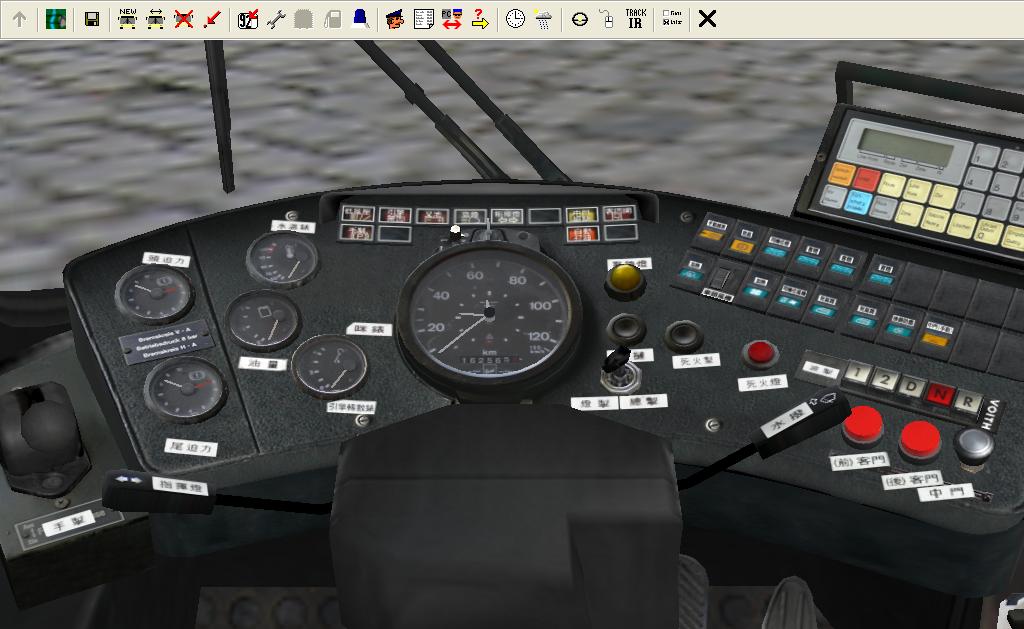This screenshot has width=1024, height=629.
Task: Click the NEW bus icon
Action: 127,19
